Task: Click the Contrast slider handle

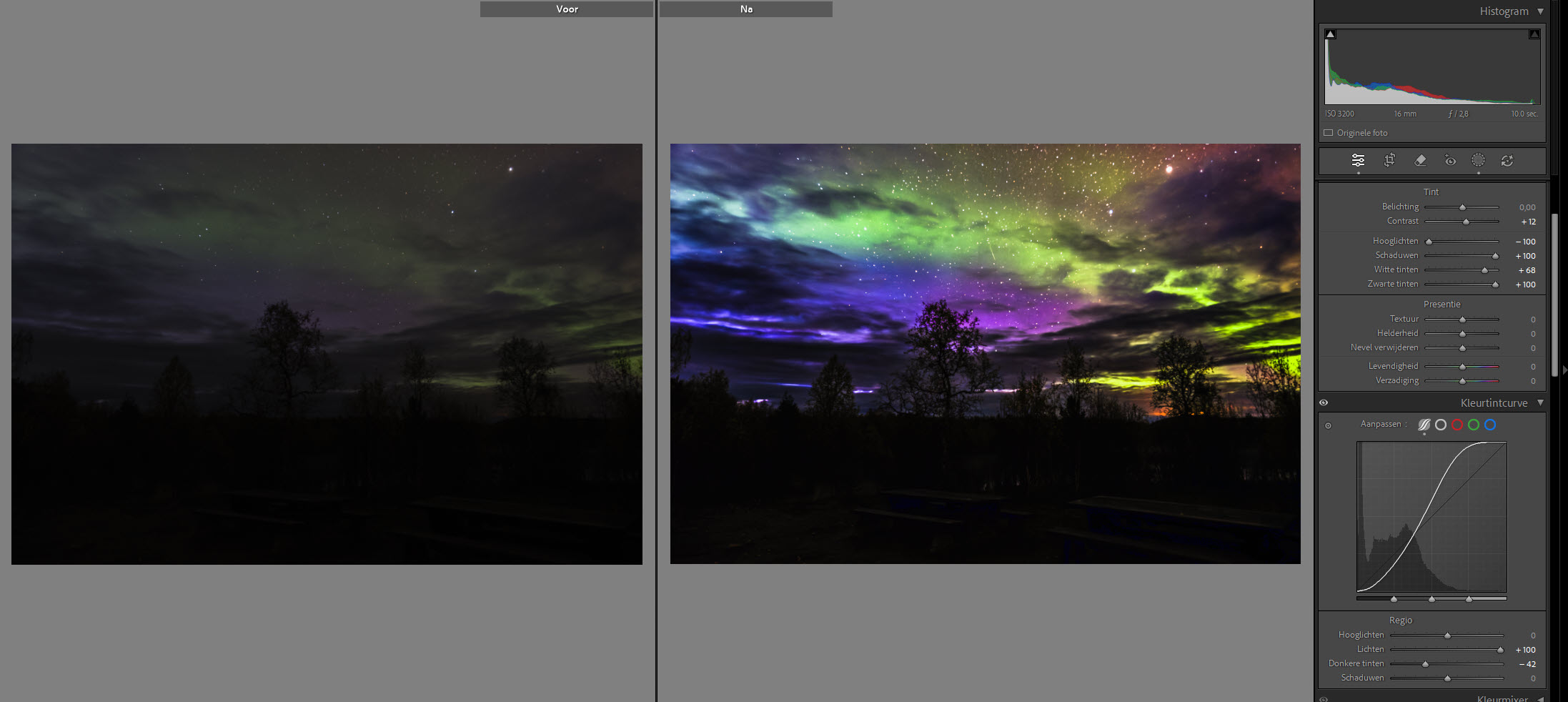Action: pos(1466,222)
